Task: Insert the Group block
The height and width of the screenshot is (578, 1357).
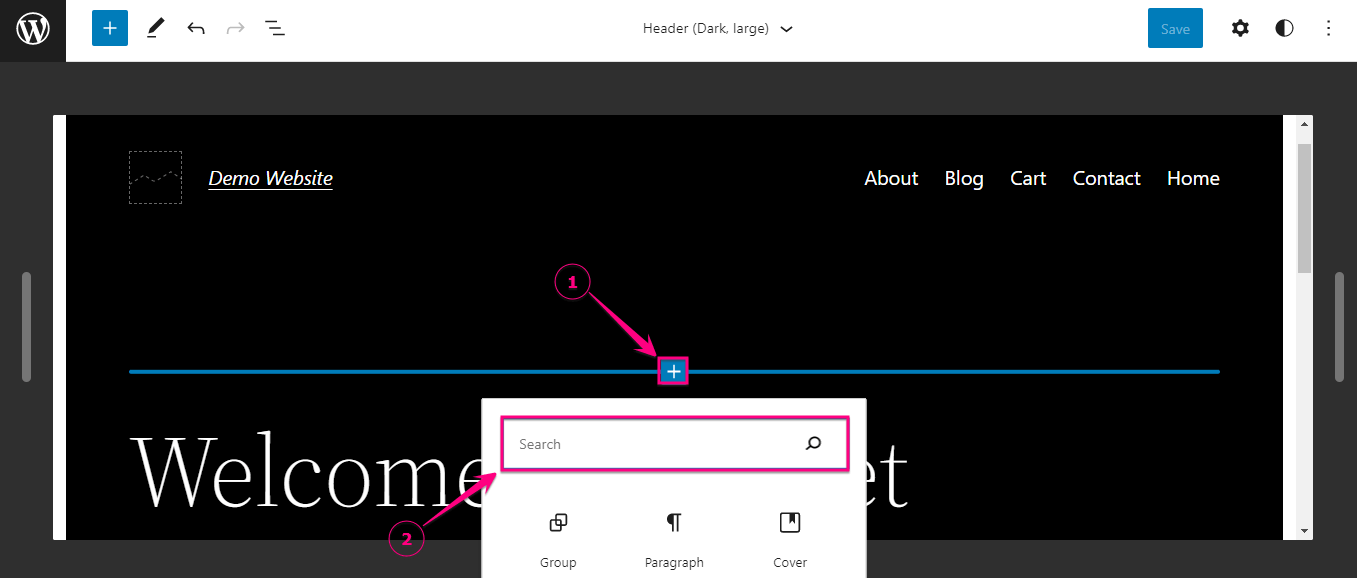Action: [558, 540]
